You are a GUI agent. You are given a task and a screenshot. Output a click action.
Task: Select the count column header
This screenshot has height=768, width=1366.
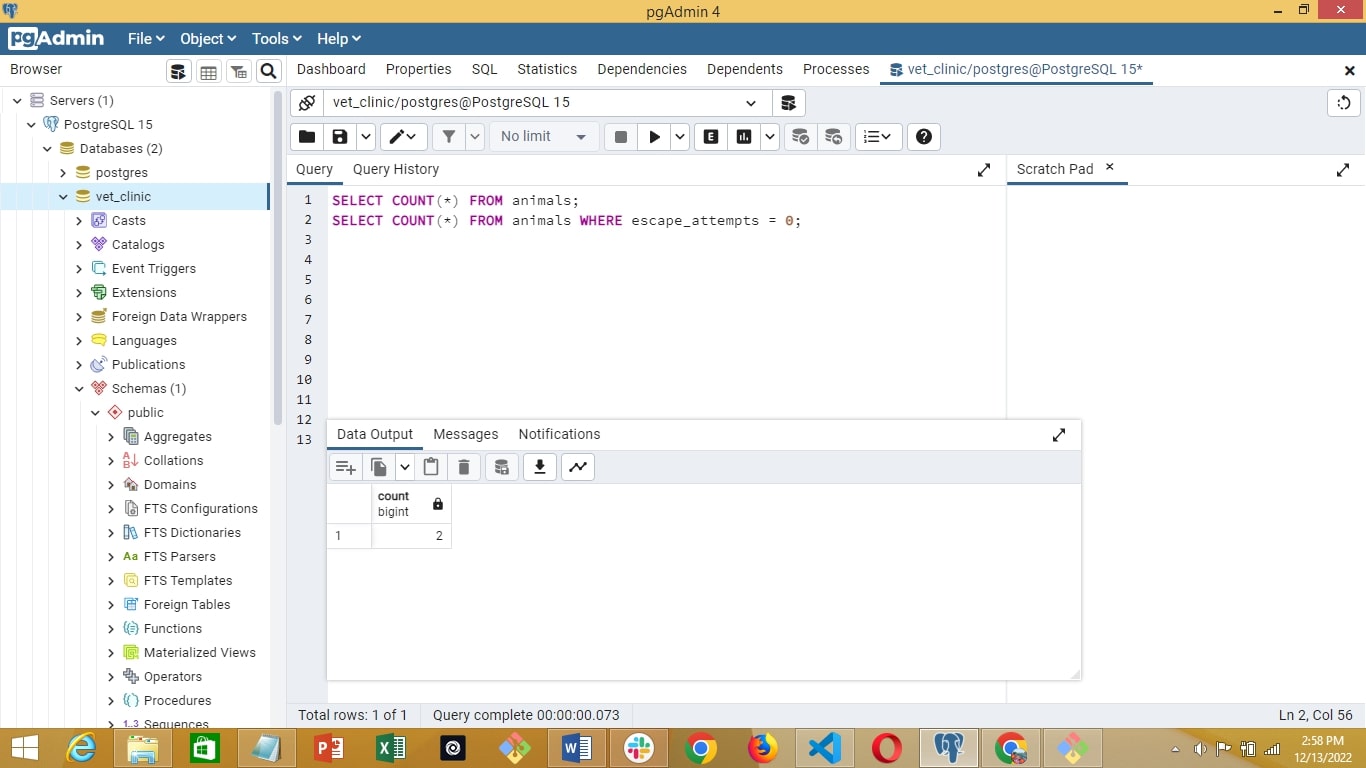tap(411, 504)
